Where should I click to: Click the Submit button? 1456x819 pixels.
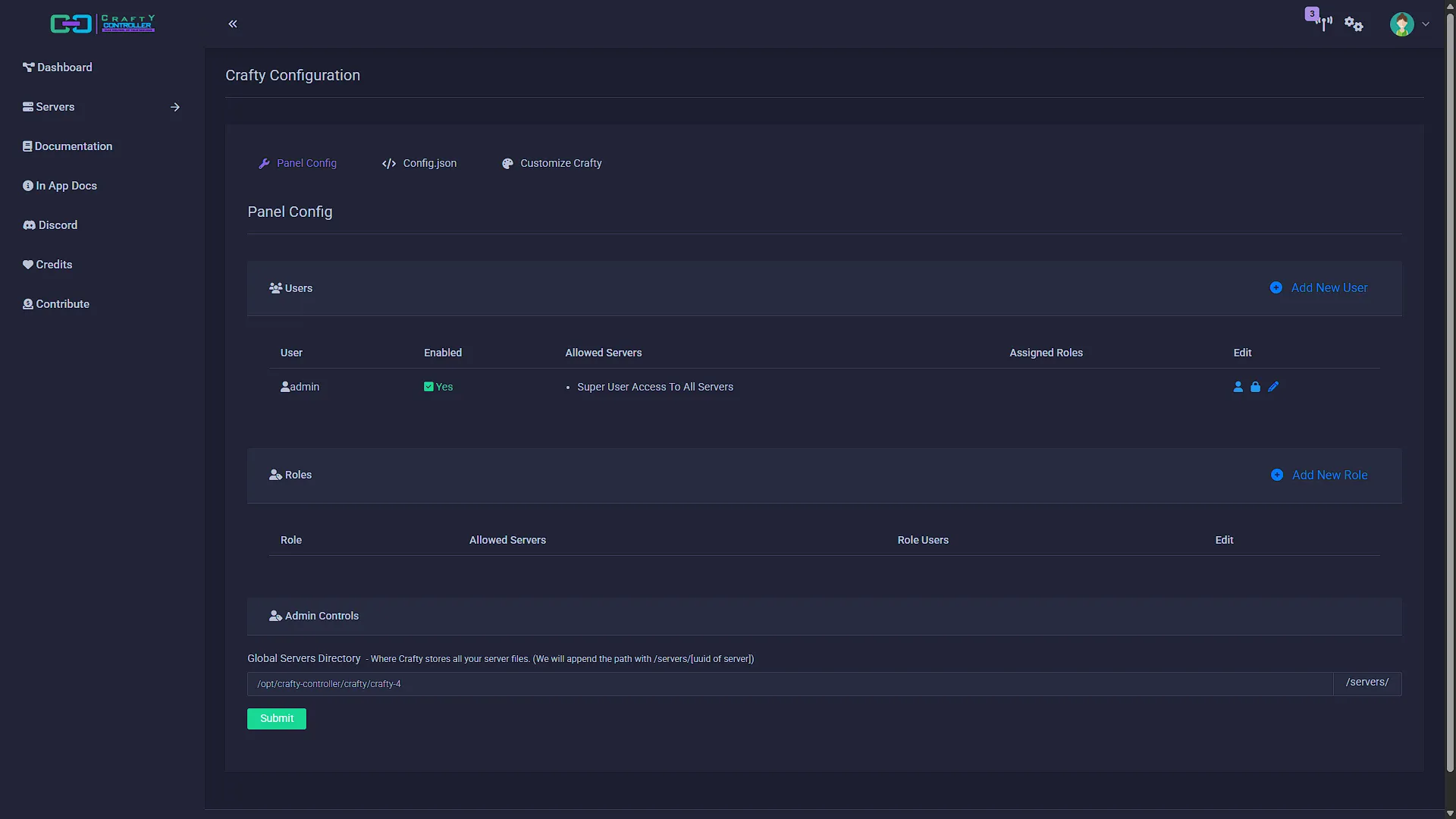pyautogui.click(x=277, y=719)
